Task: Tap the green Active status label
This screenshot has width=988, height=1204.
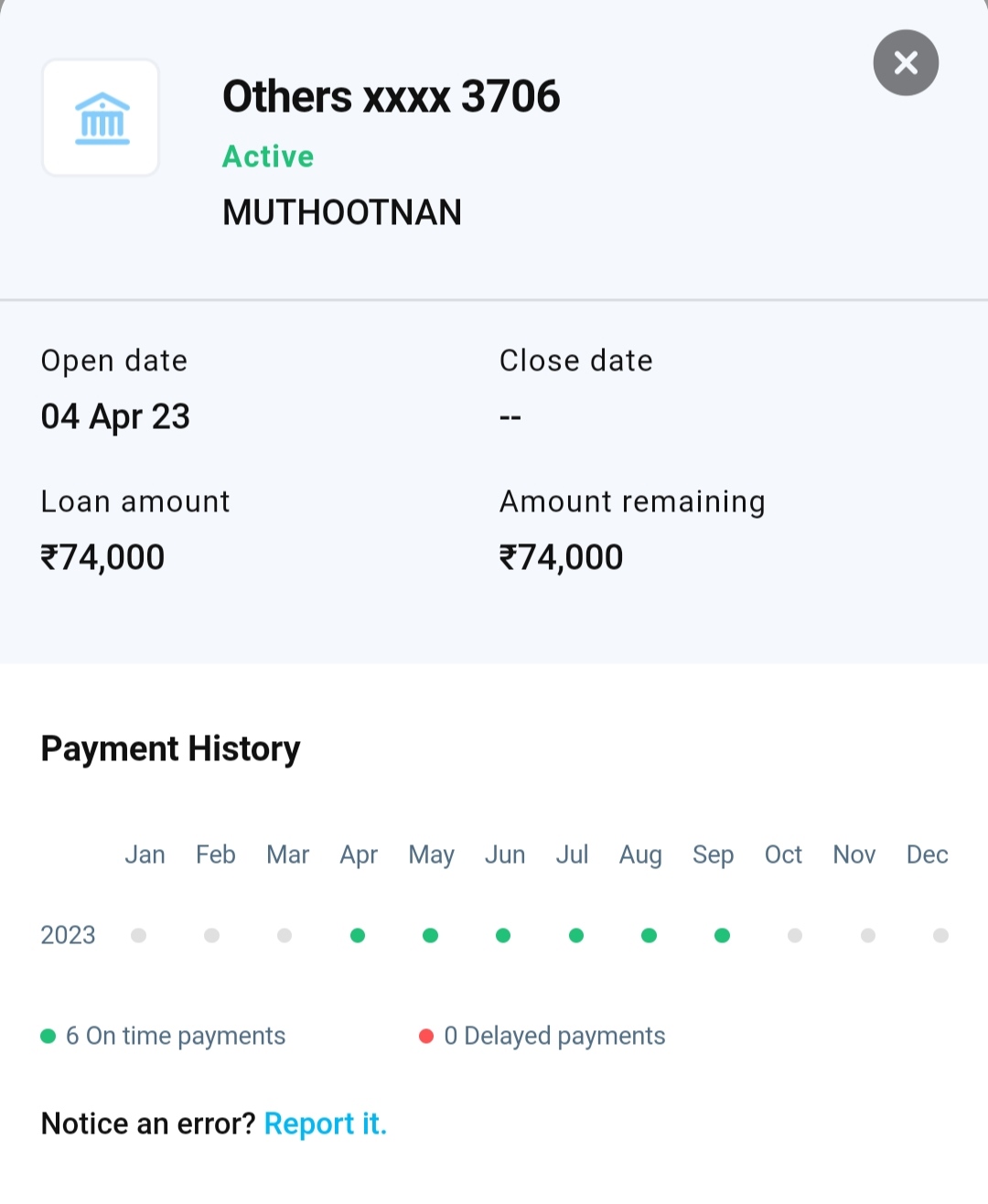Action: click(x=268, y=156)
